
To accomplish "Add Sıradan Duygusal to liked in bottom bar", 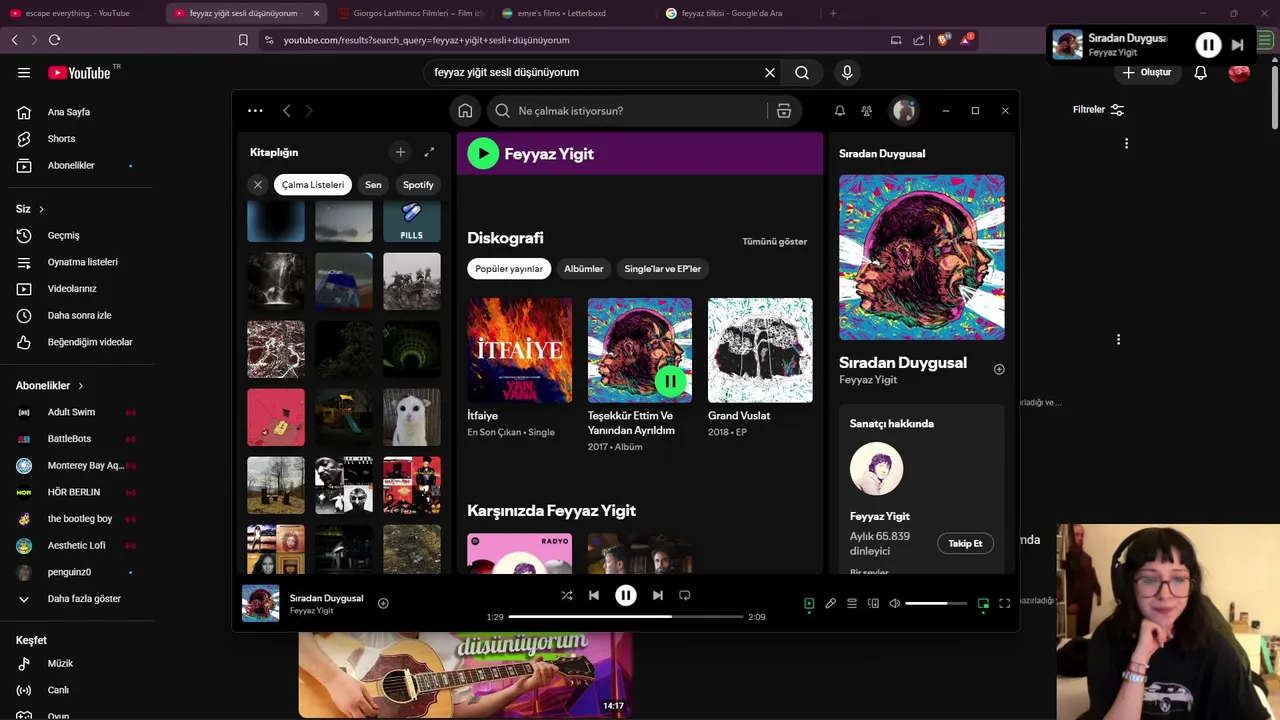I will point(383,603).
